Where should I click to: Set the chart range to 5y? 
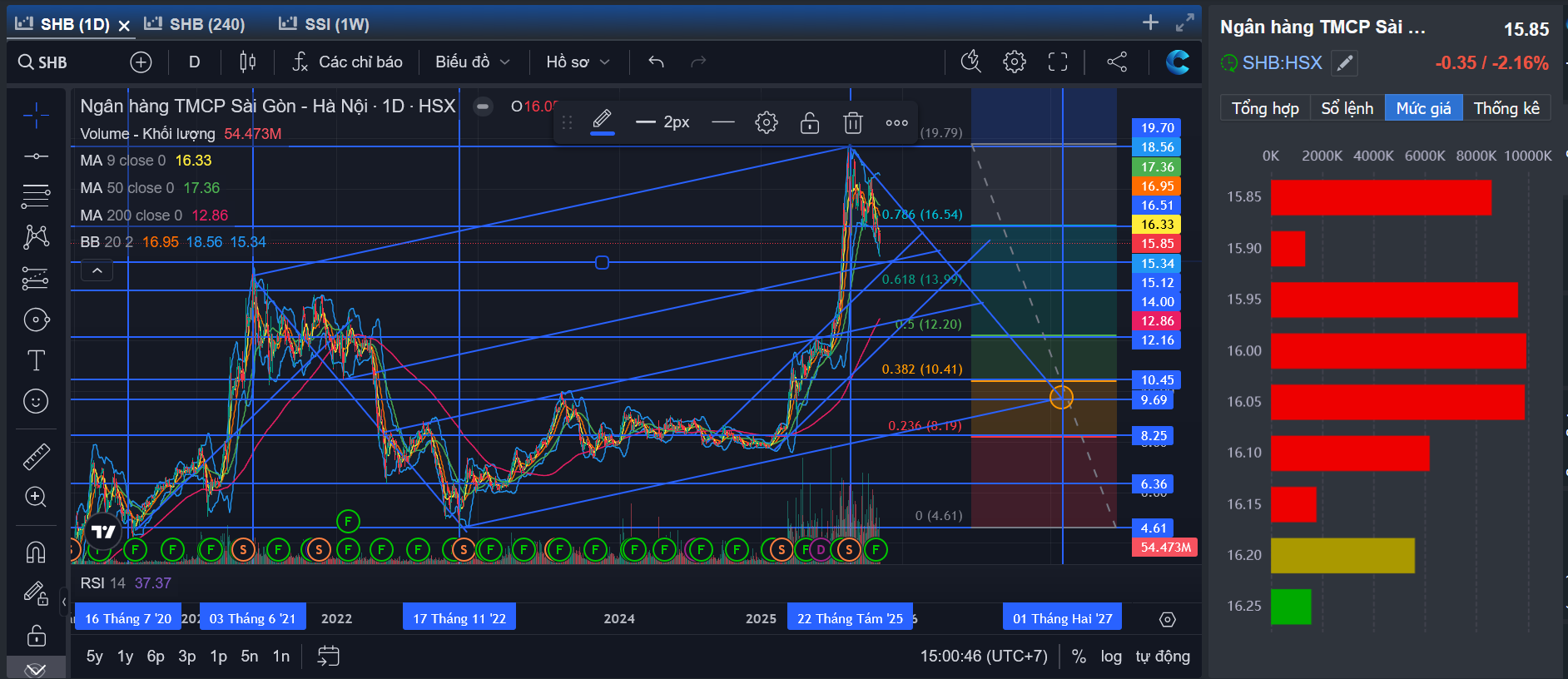point(95,656)
